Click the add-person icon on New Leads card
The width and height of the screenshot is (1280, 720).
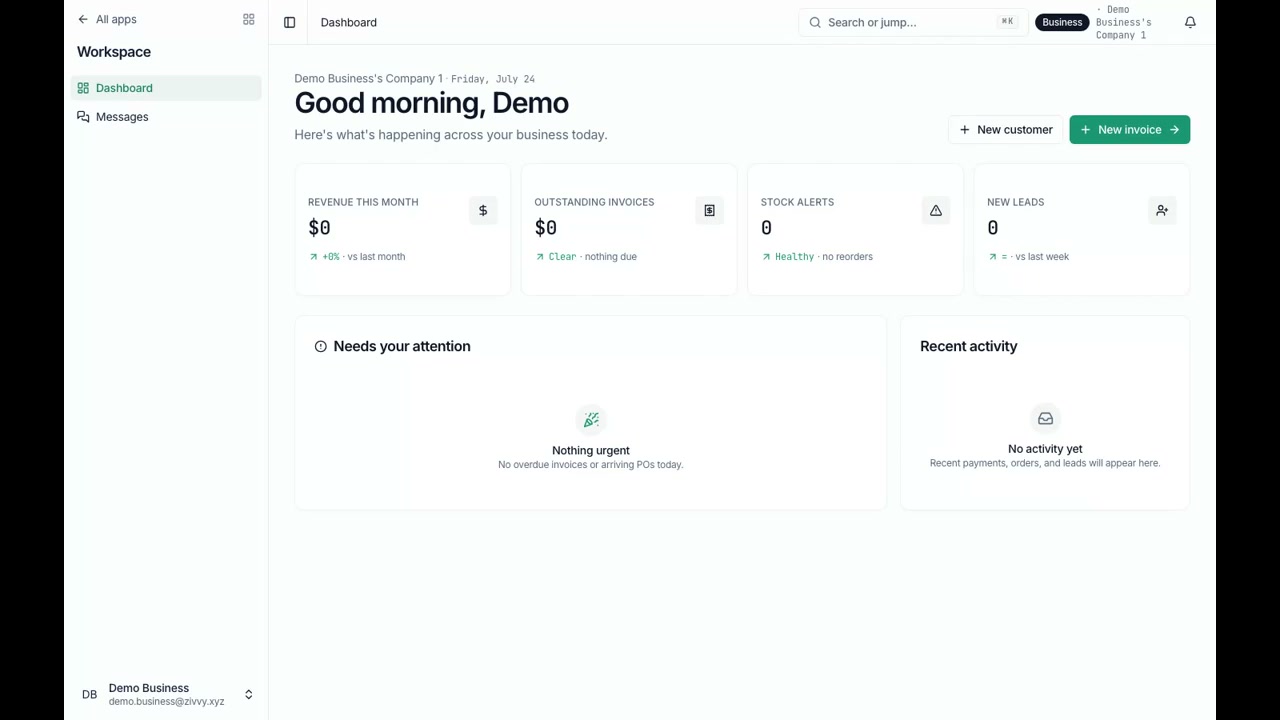click(x=1162, y=210)
